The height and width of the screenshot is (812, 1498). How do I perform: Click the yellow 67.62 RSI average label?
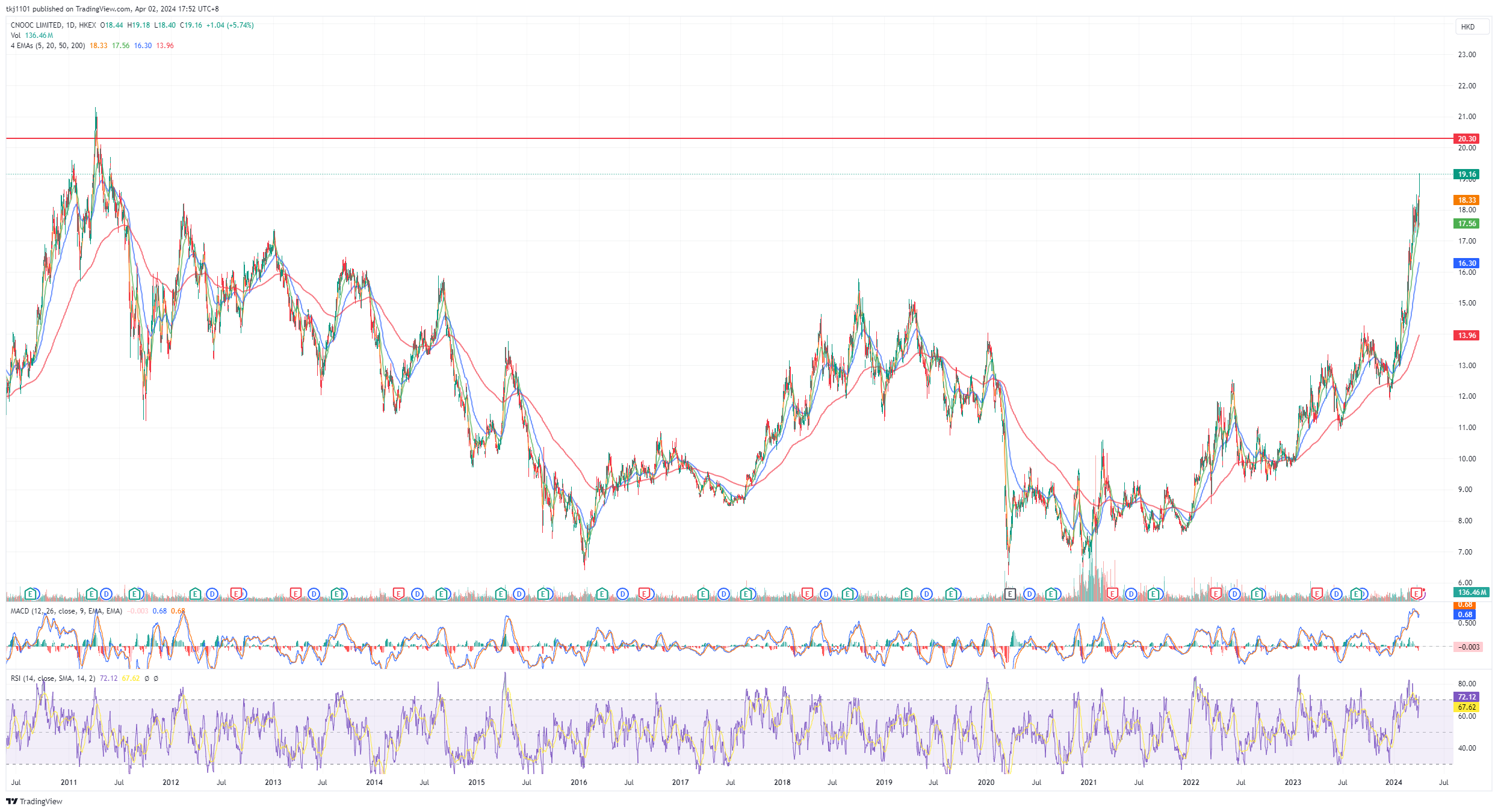click(1467, 707)
